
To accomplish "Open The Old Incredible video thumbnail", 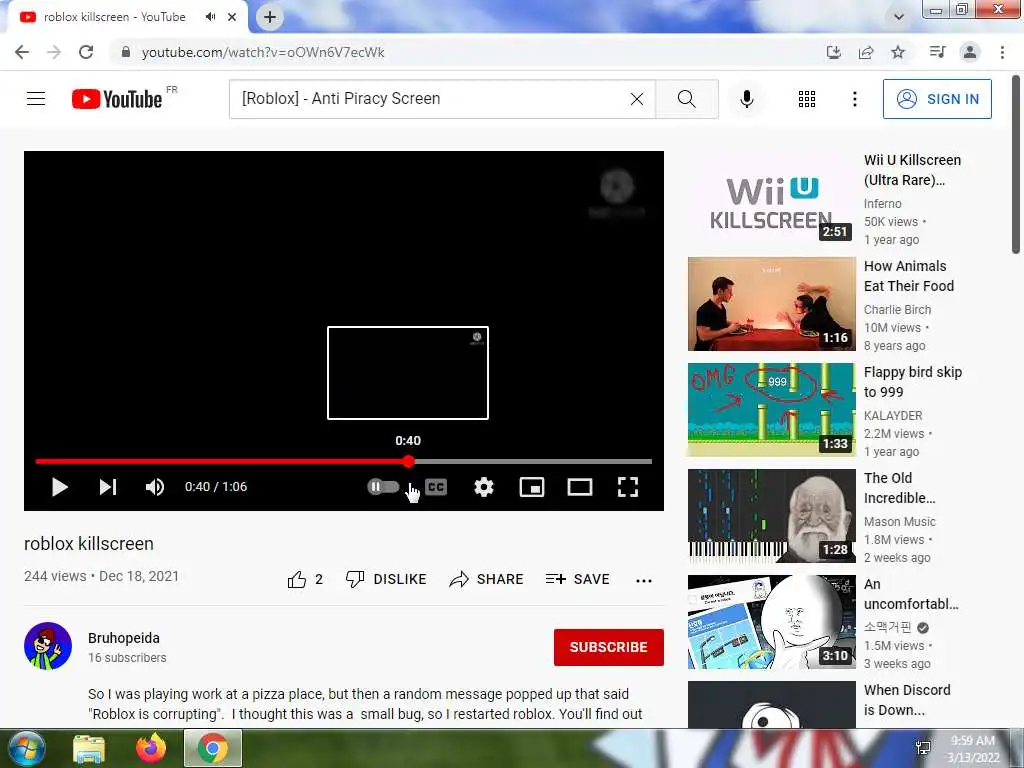I will 771,515.
